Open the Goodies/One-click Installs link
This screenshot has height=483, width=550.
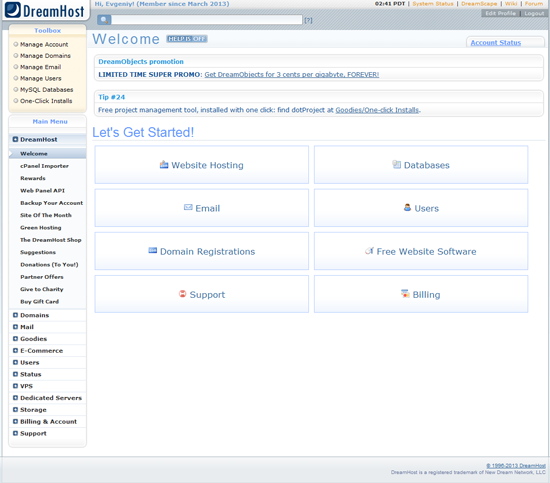coord(377,110)
